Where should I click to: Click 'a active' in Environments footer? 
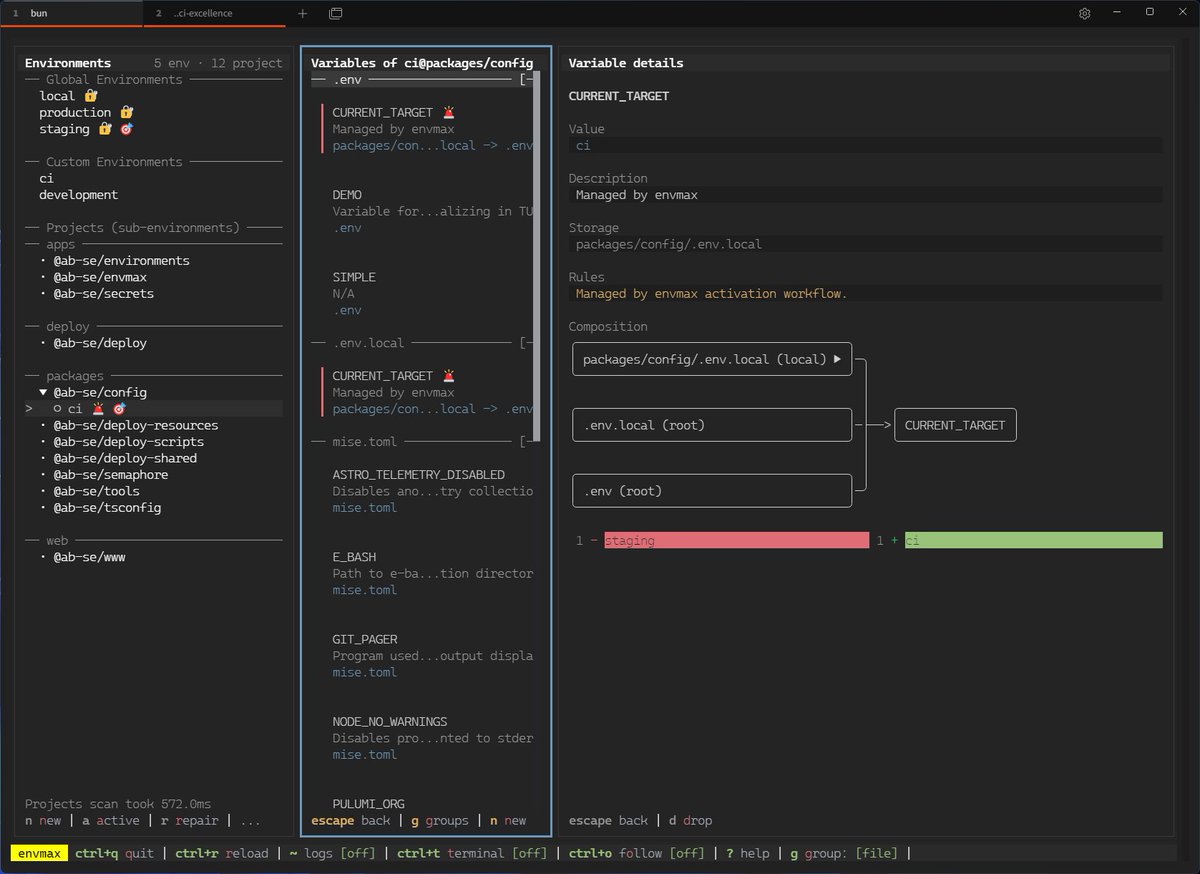click(x=111, y=820)
